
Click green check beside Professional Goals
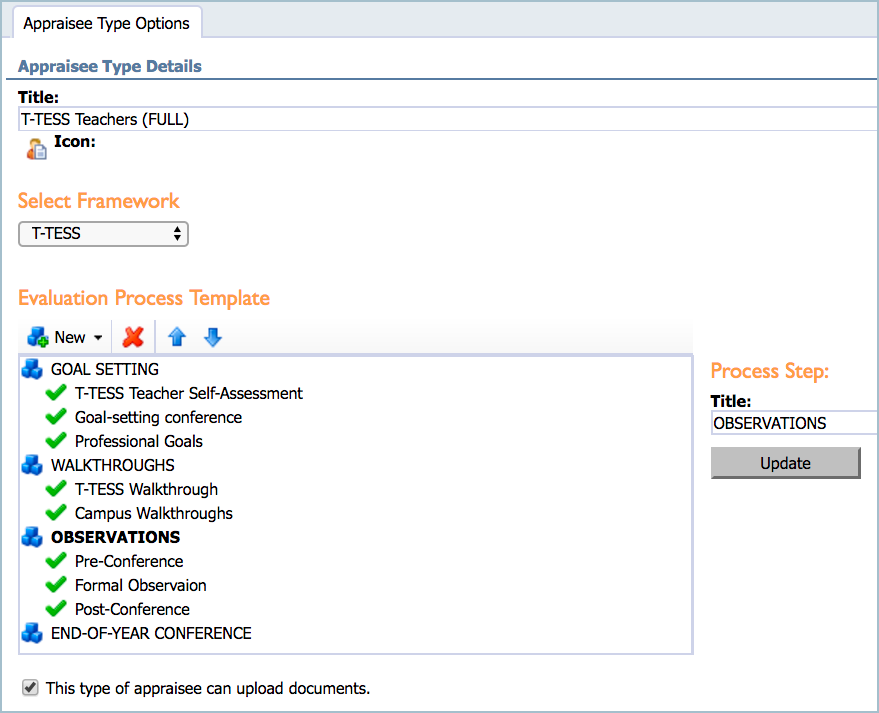point(56,441)
